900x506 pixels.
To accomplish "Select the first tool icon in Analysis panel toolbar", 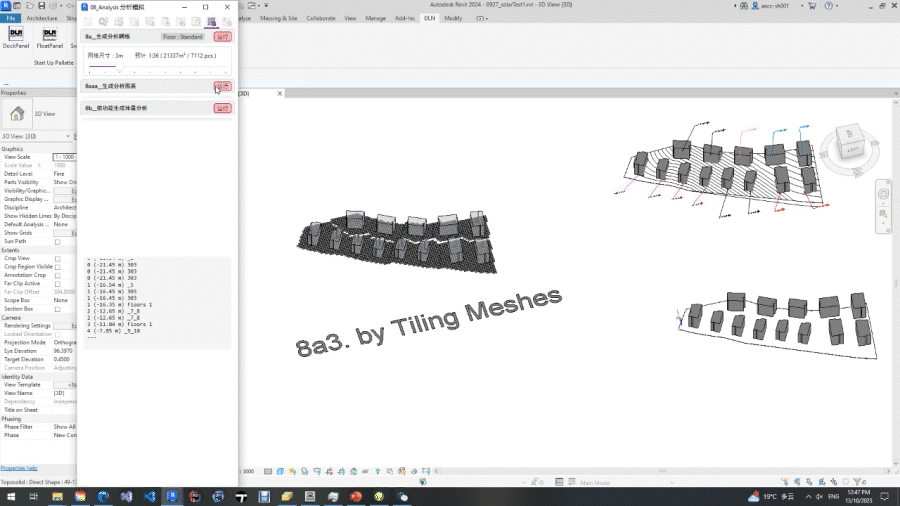I will [88, 22].
